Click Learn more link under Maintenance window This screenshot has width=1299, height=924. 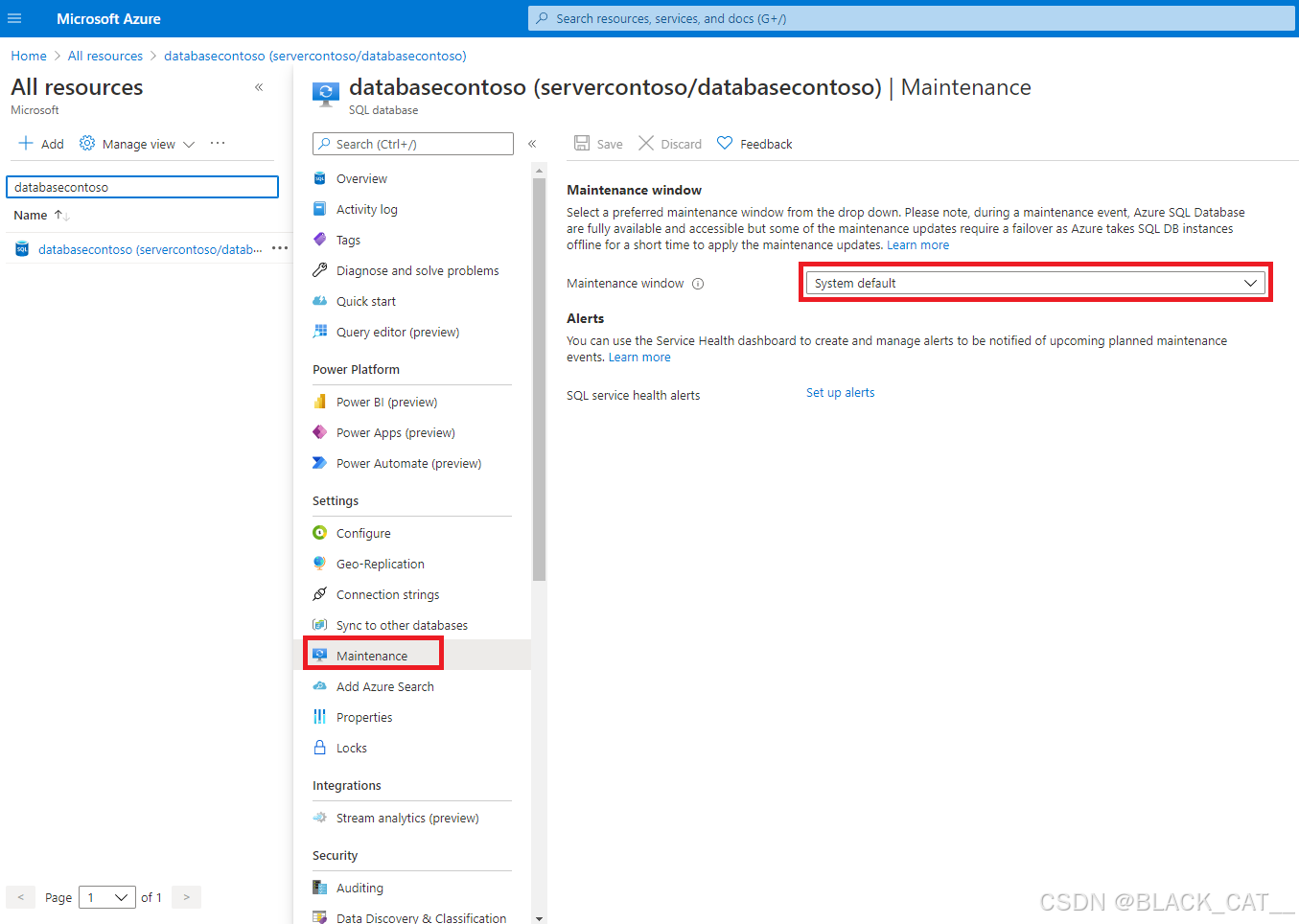917,245
